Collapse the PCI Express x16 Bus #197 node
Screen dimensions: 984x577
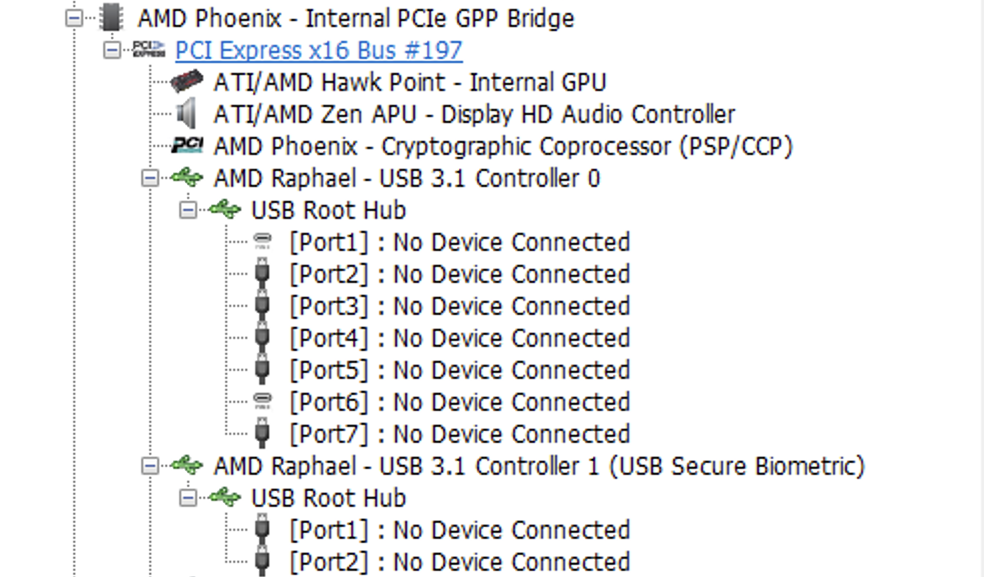(x=112, y=50)
